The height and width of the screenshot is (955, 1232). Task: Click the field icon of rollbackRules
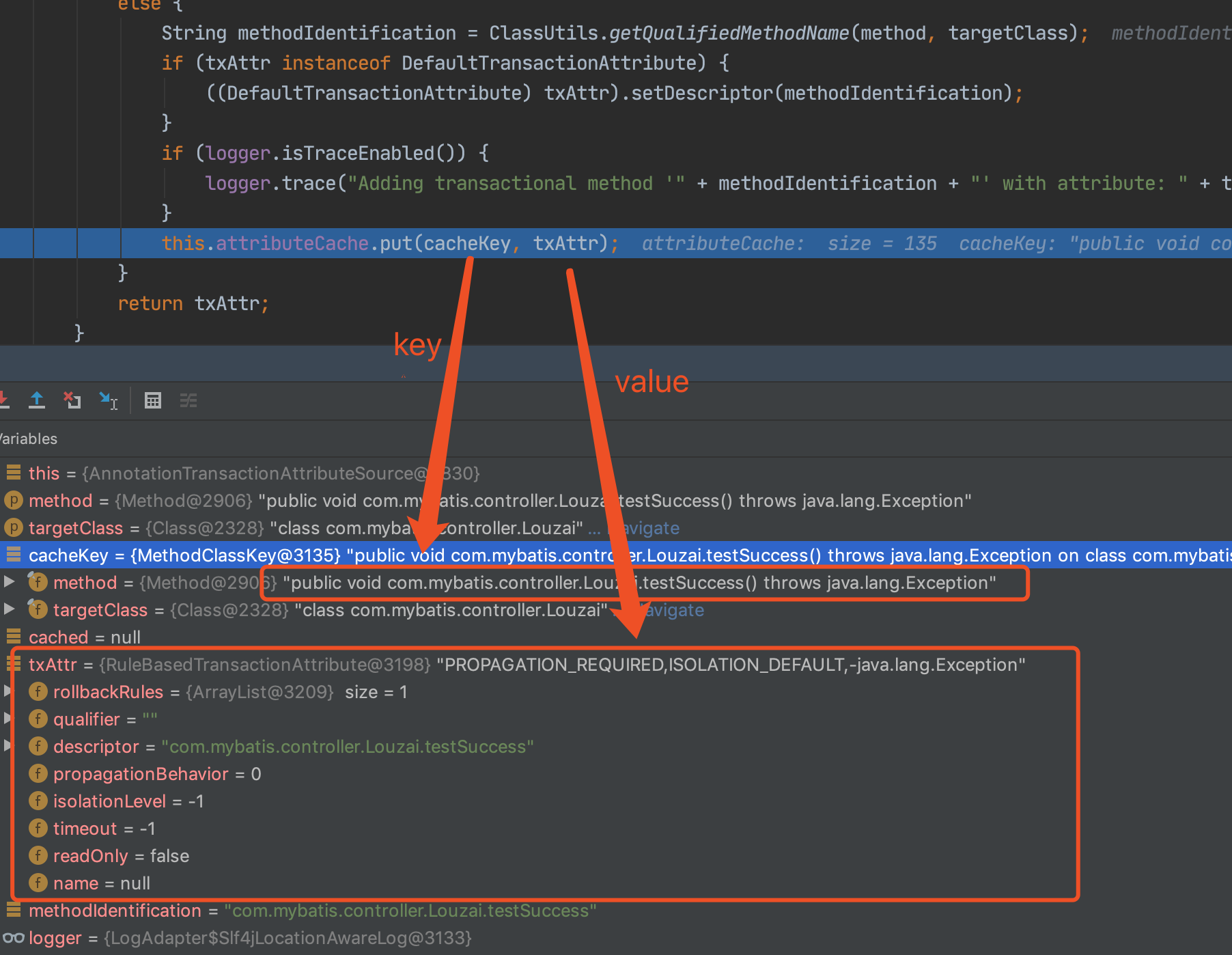pos(38,691)
